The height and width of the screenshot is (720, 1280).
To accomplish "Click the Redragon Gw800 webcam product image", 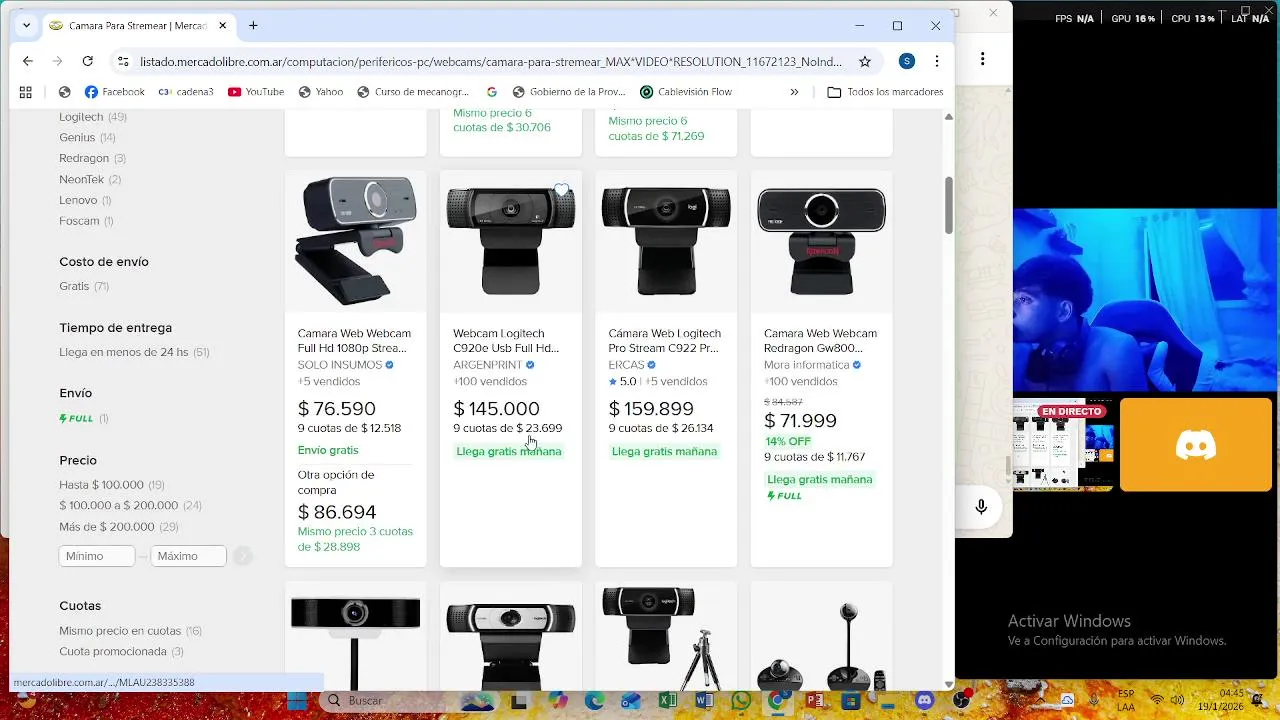I will click(821, 241).
